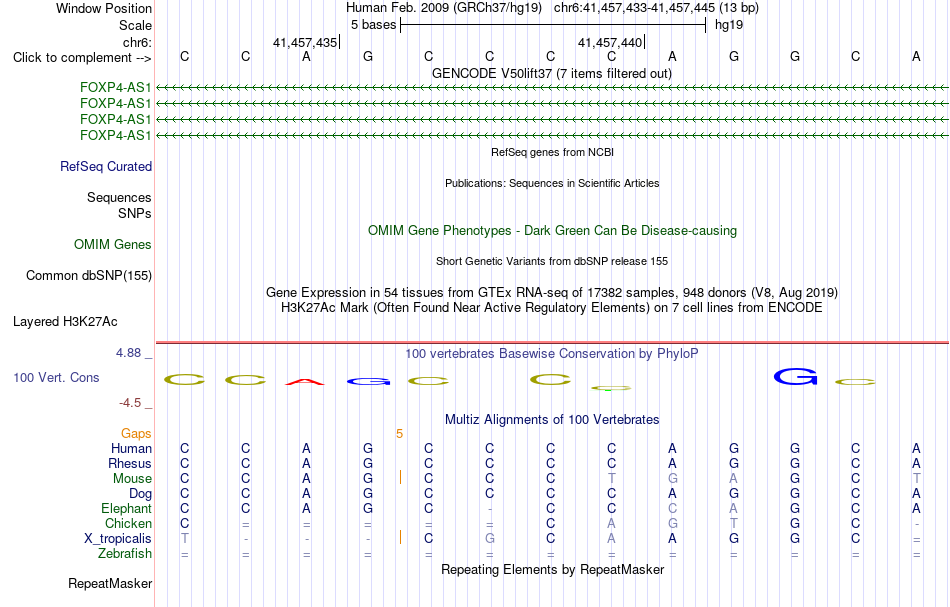The width and height of the screenshot is (950, 607).
Task: Open the RepeatMasker track label
Action: click(x=110, y=583)
